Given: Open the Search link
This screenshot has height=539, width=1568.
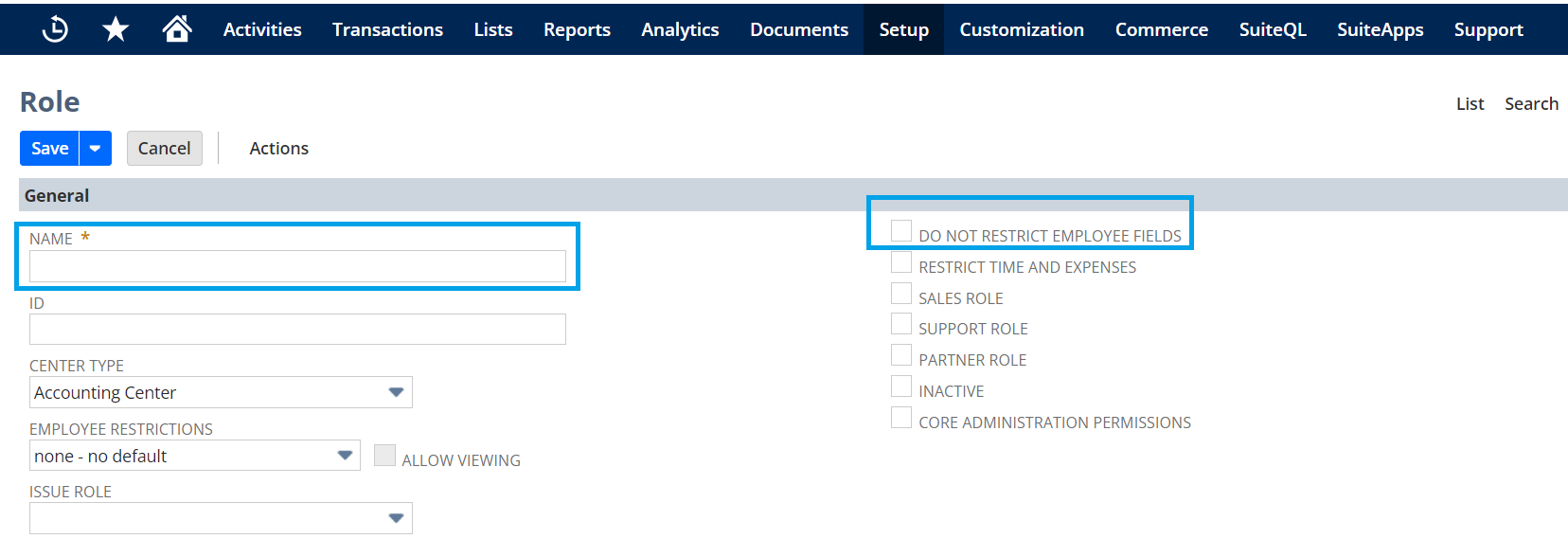Looking at the screenshot, I should (1531, 104).
